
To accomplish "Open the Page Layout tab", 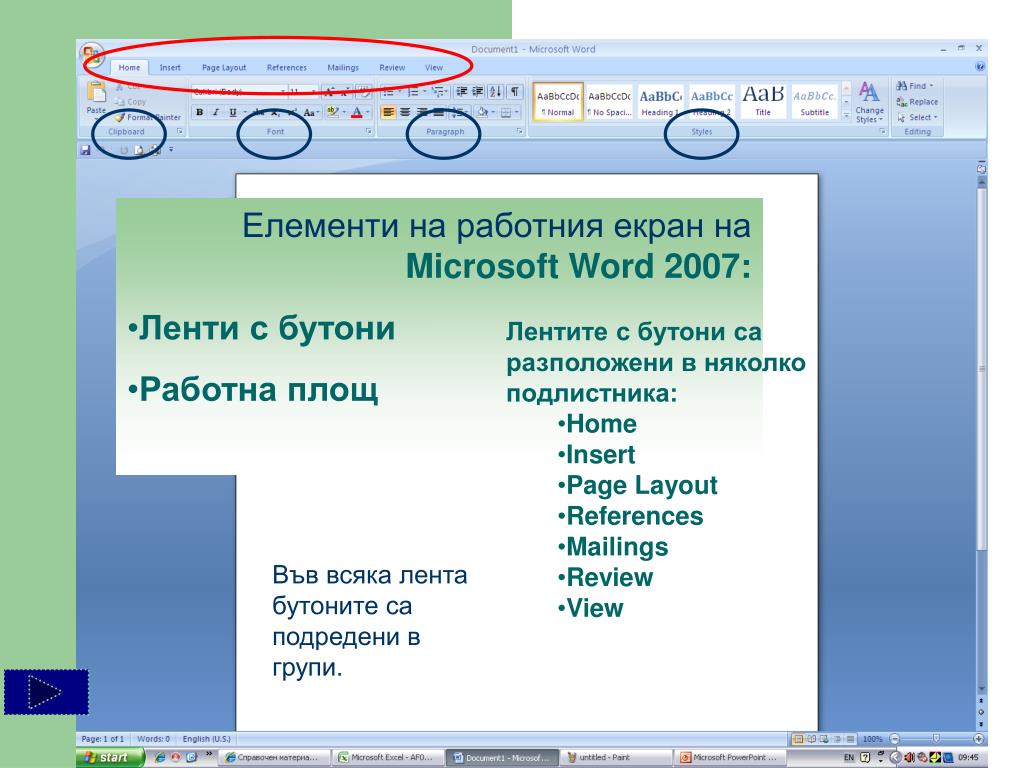I will click(224, 67).
